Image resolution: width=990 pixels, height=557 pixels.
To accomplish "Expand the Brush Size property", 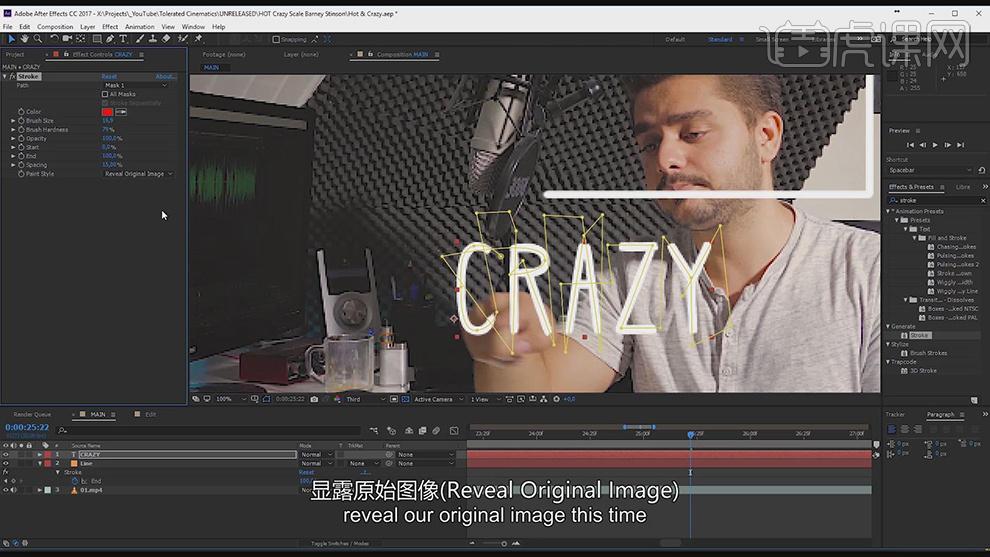I will (13, 121).
